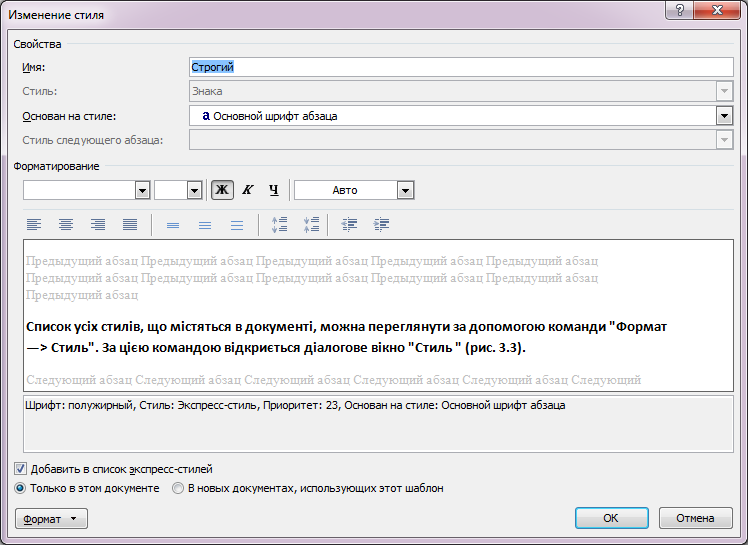Set single line spacing
748x545 pixels.
pos(173,225)
